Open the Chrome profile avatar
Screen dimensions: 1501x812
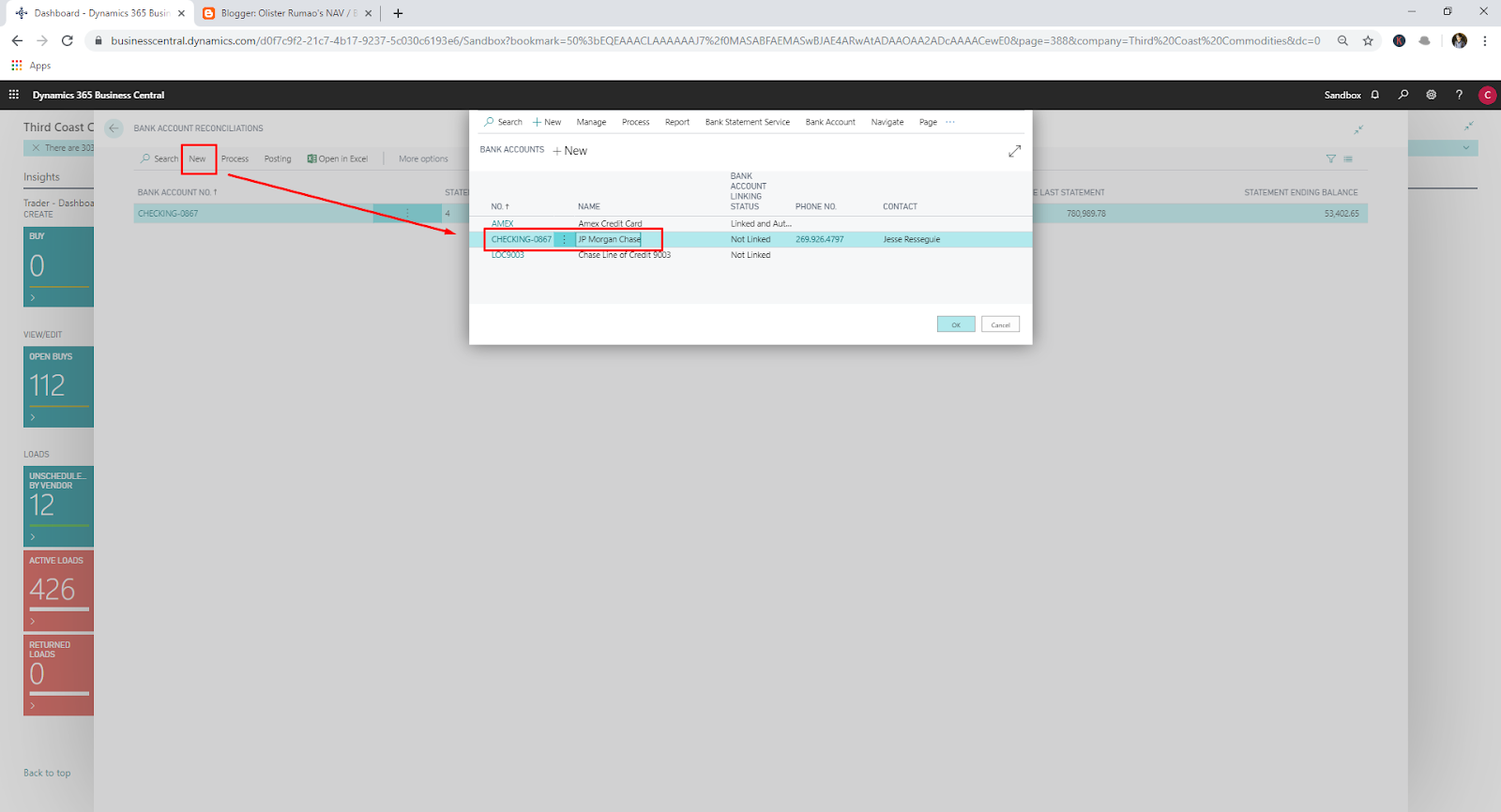1459,40
